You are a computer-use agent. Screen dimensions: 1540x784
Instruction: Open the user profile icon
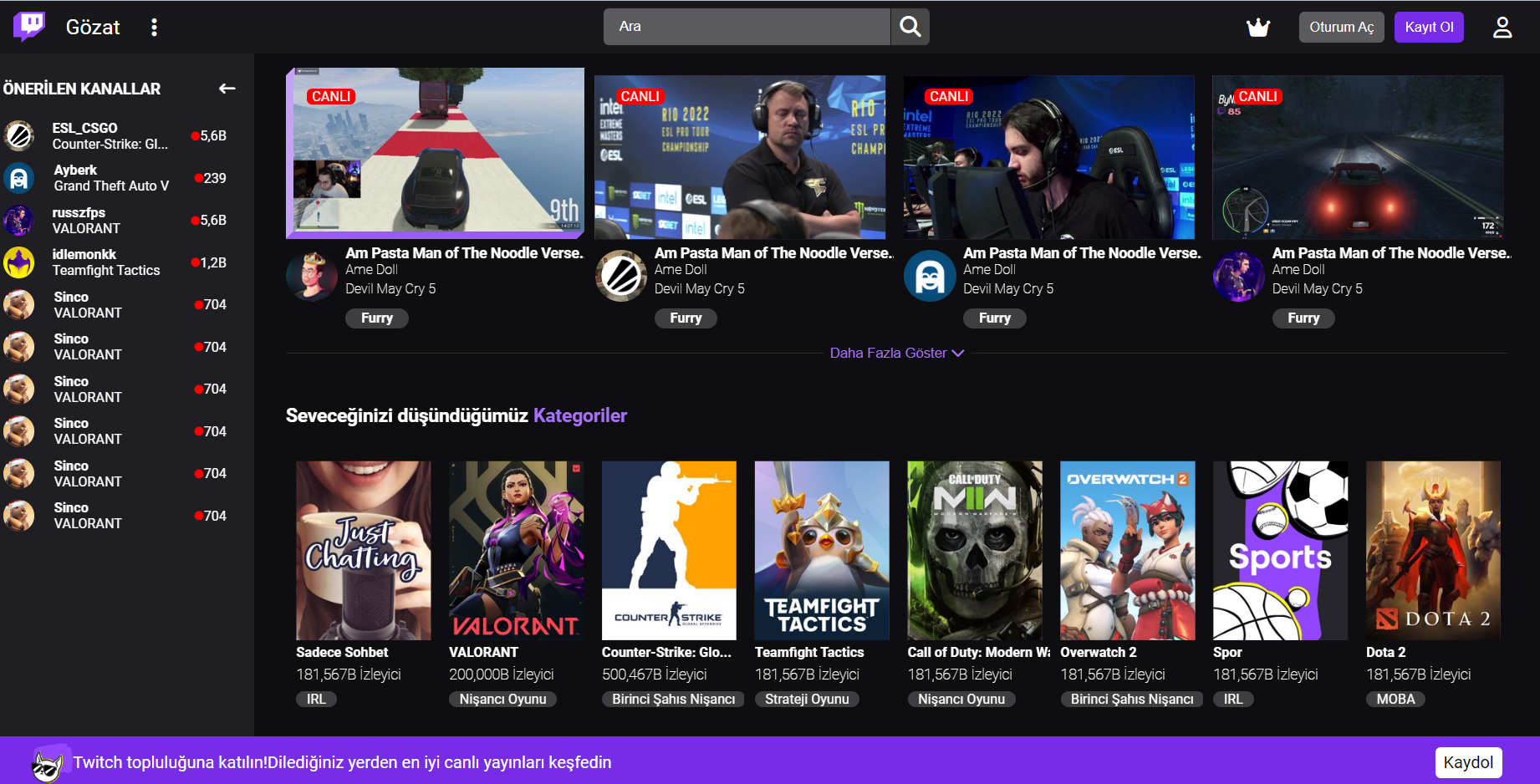1502,28
